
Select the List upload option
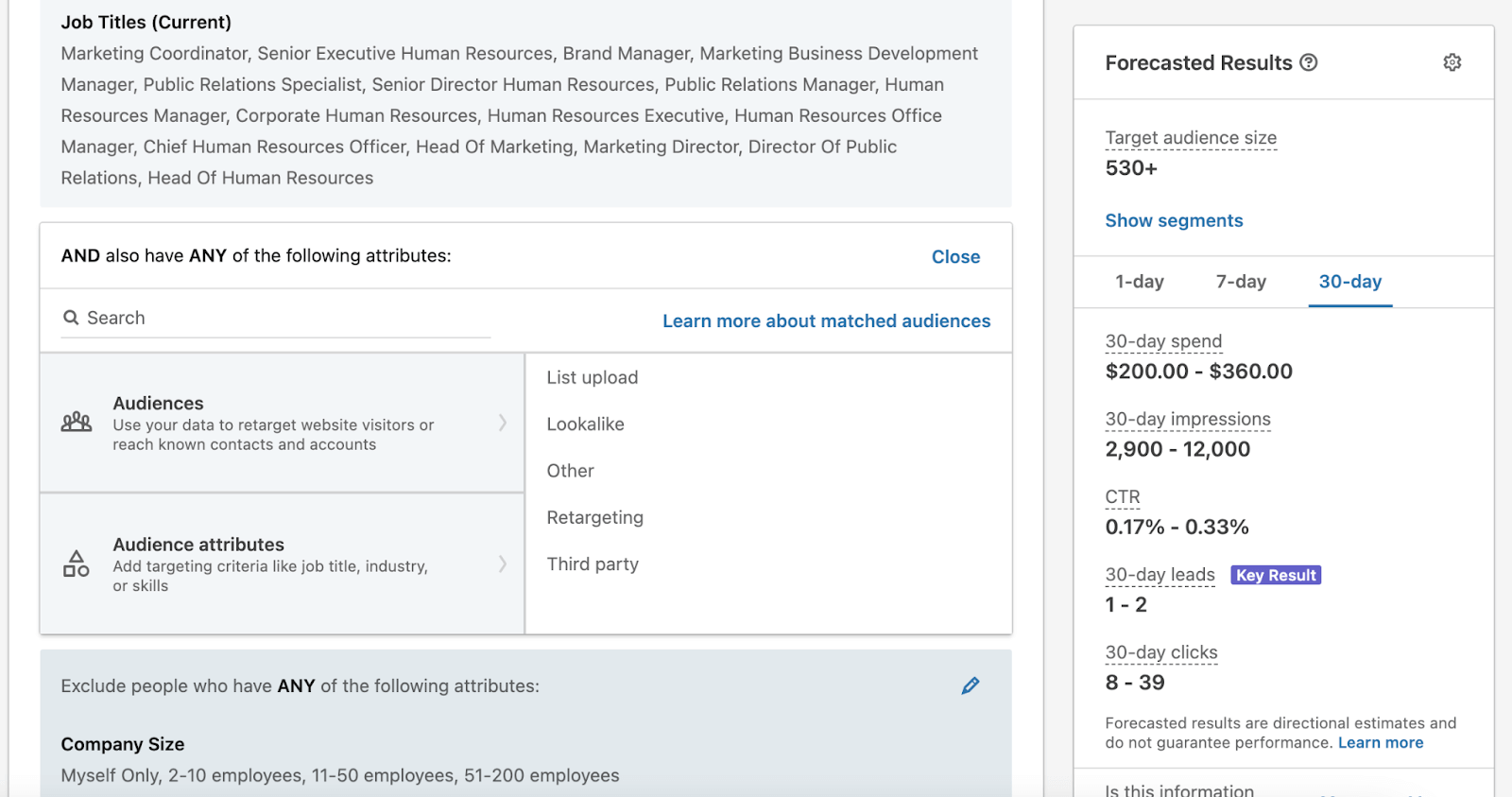coord(593,377)
